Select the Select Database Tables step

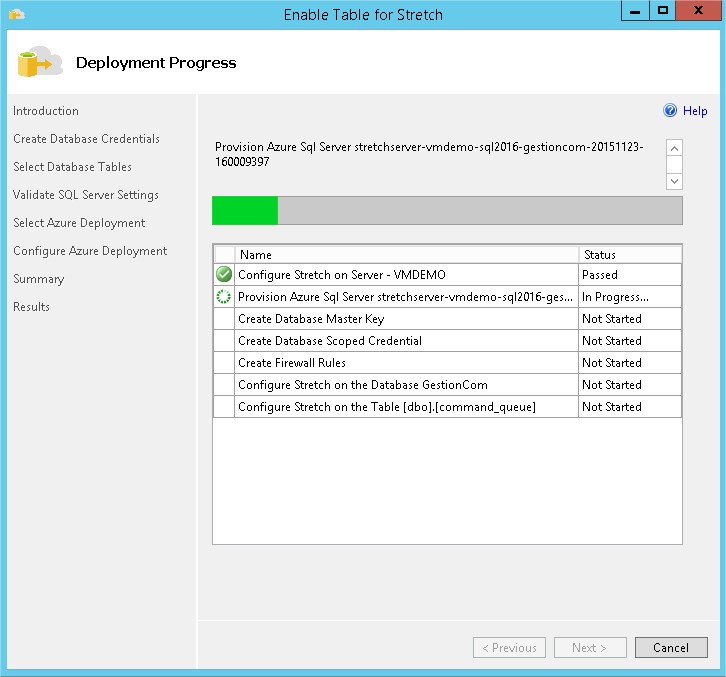(x=73, y=167)
